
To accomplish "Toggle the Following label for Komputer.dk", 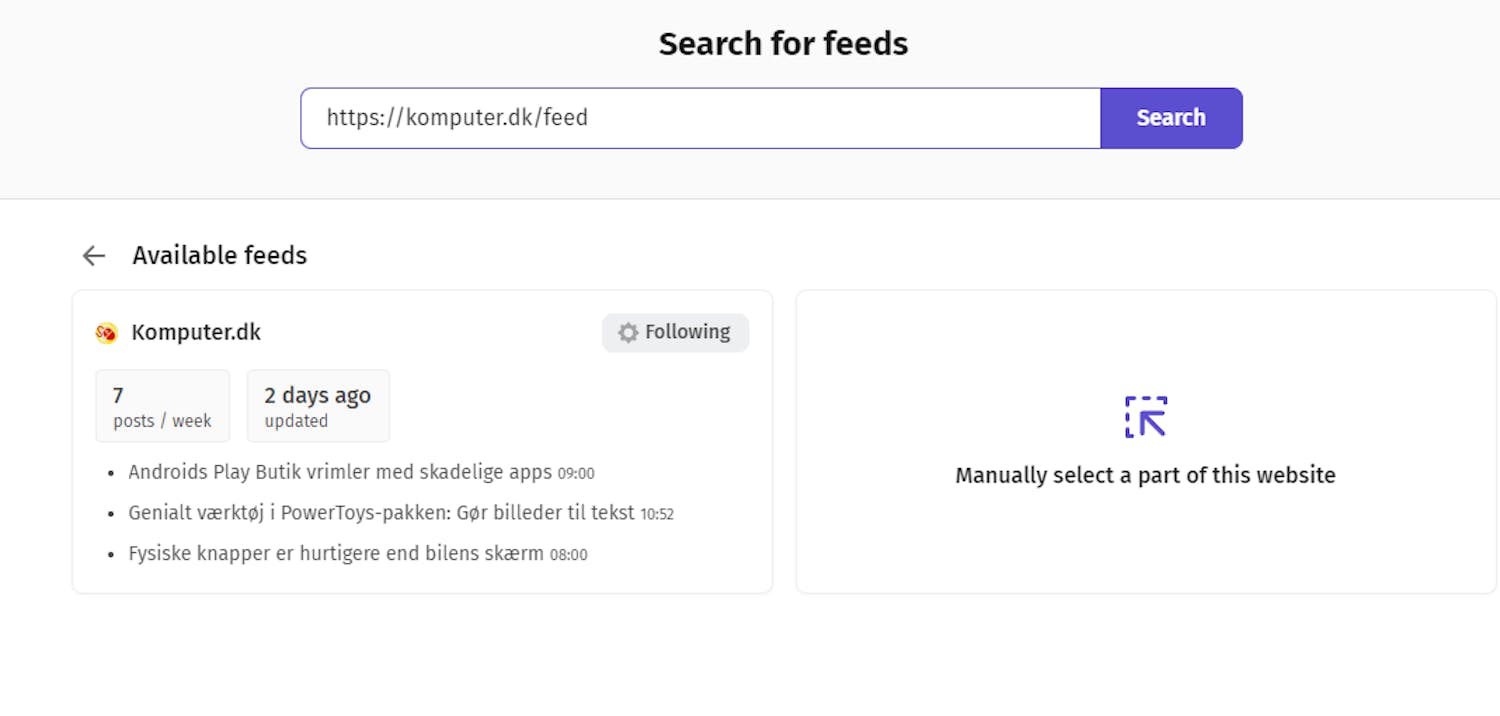I will pos(687,332).
